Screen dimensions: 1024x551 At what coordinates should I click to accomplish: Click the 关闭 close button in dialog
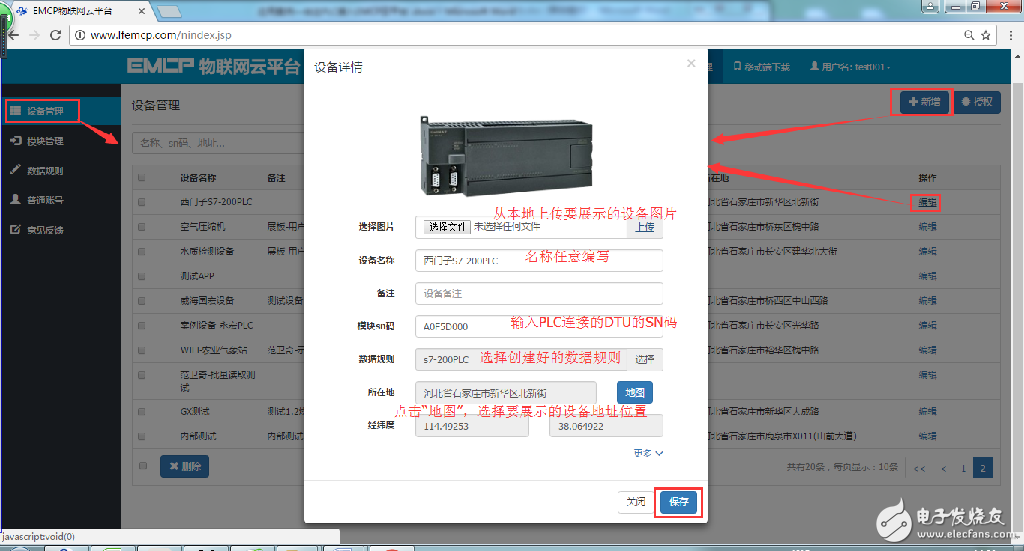(x=635, y=501)
